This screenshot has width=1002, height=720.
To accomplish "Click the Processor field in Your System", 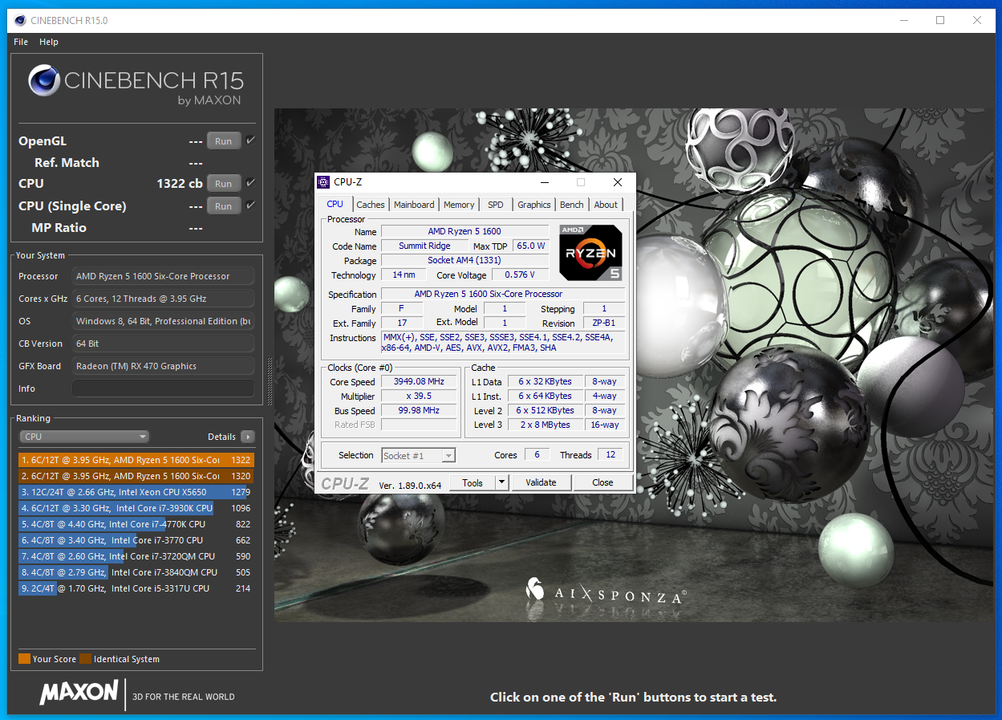I will [163, 276].
